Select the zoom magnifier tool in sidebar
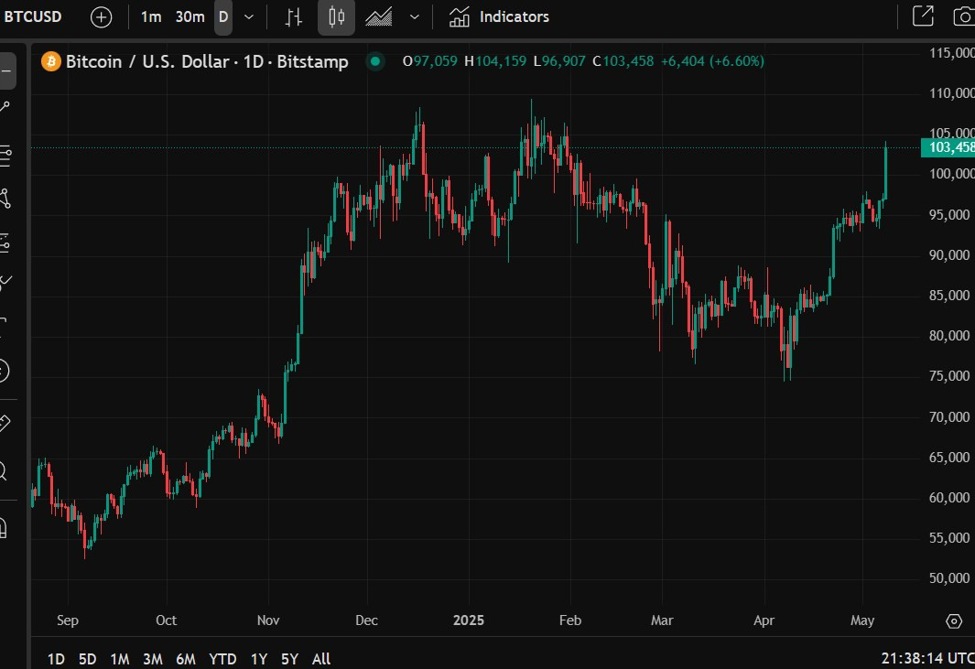This screenshot has height=669, width=975. (x=3, y=471)
